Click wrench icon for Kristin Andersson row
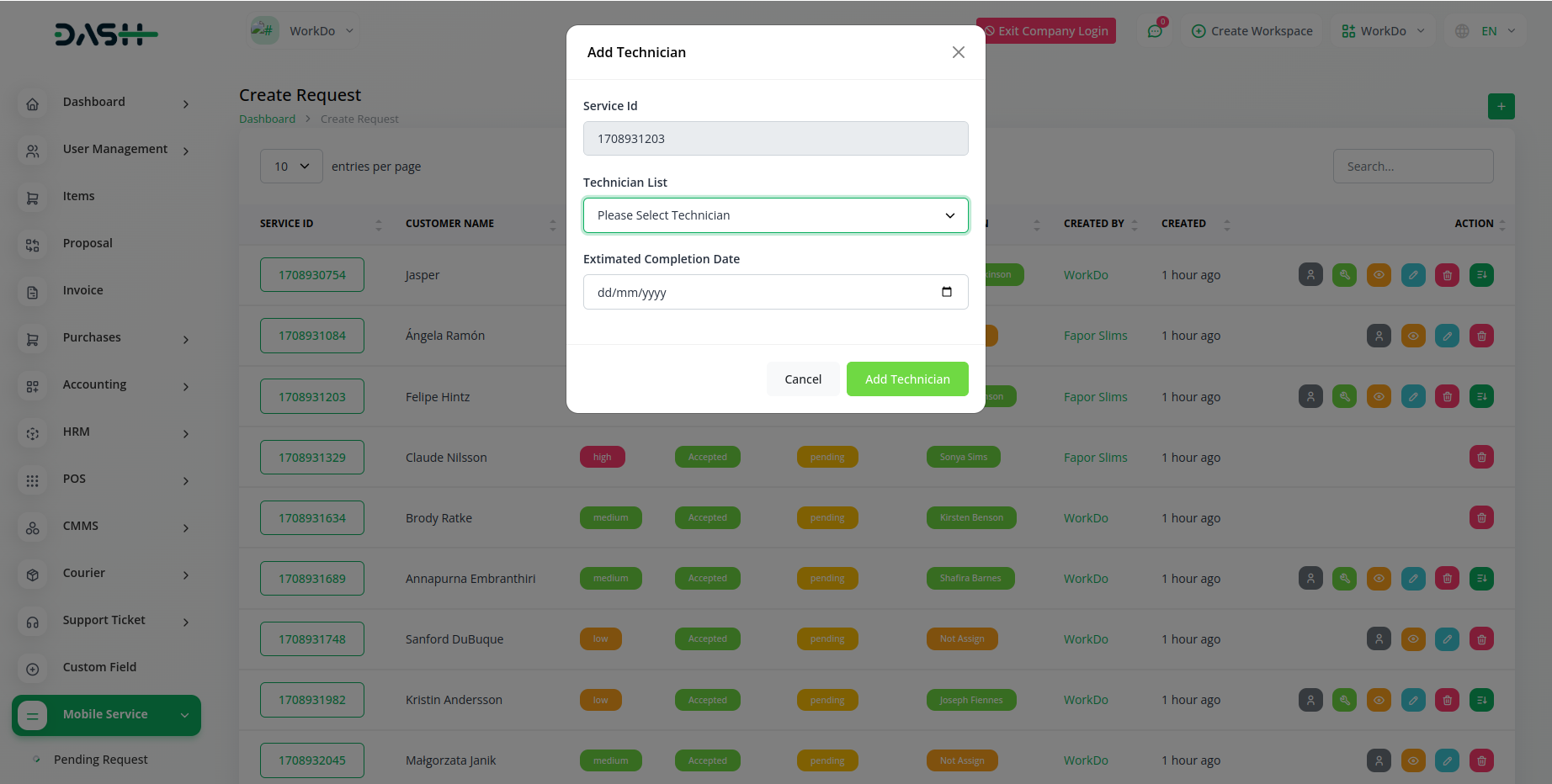Screen dimensions: 1552x784 tap(1344, 700)
